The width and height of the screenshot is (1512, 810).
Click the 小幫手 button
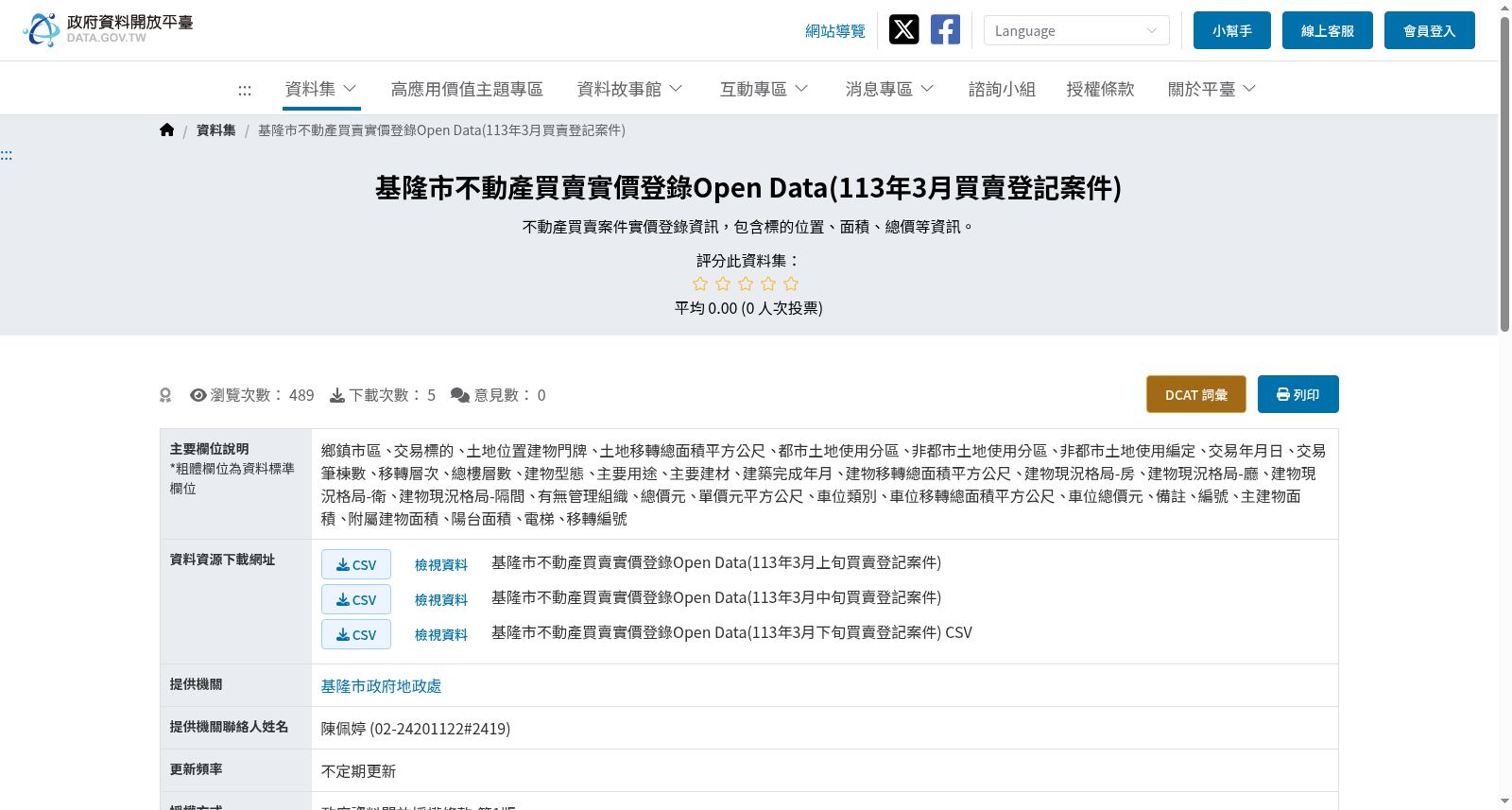(1232, 30)
